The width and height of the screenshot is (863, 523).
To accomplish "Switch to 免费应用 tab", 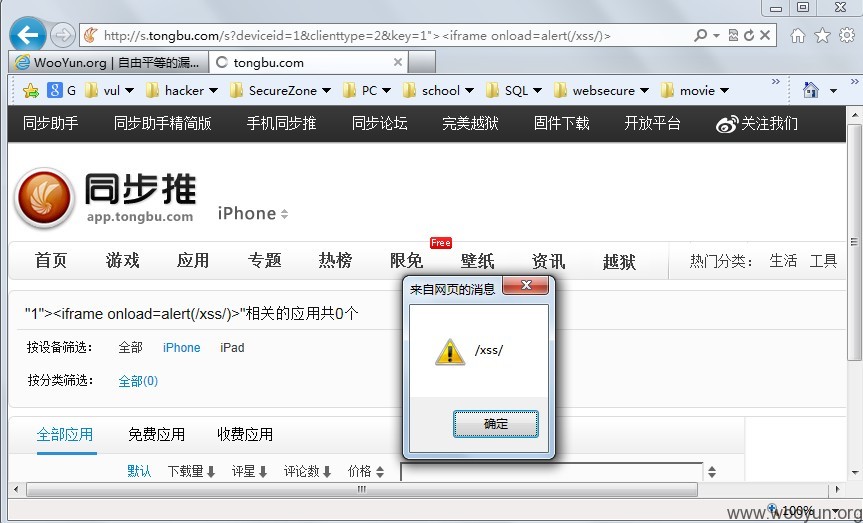I will (x=156, y=435).
